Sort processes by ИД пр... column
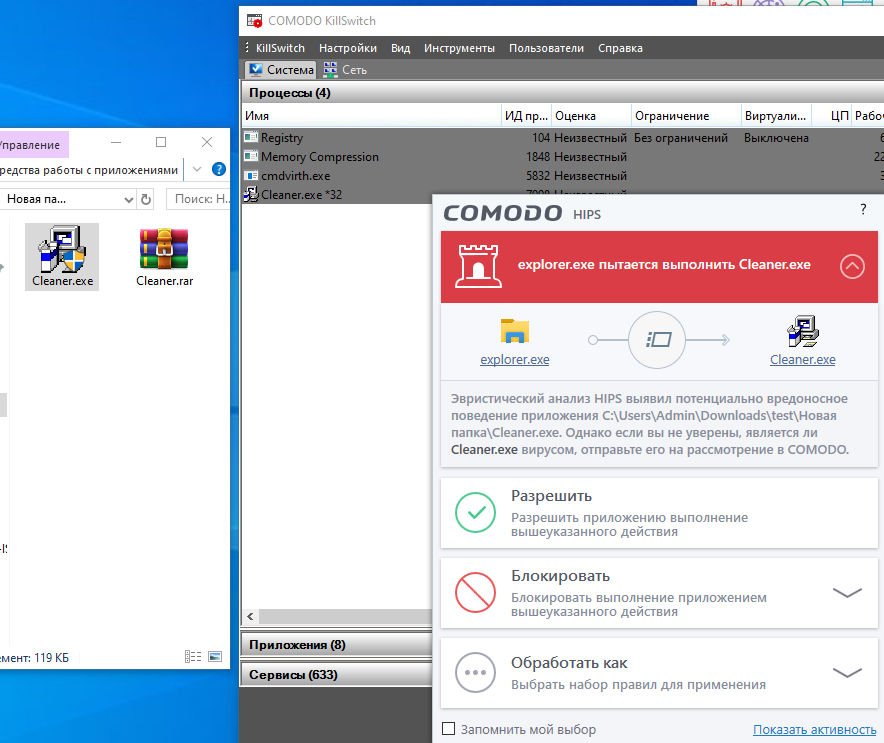884x743 pixels. [526, 116]
